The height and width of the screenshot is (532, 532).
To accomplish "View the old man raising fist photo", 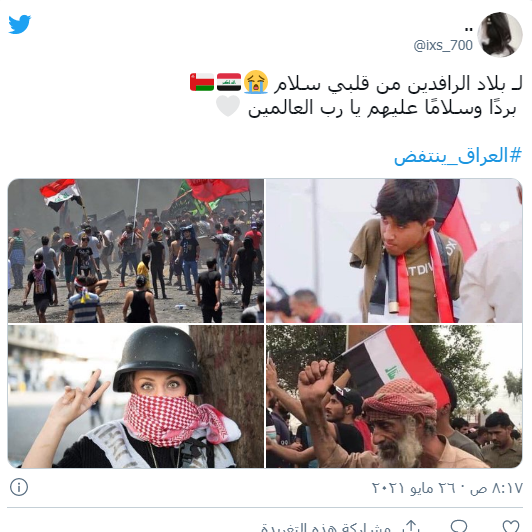I will pos(394,397).
